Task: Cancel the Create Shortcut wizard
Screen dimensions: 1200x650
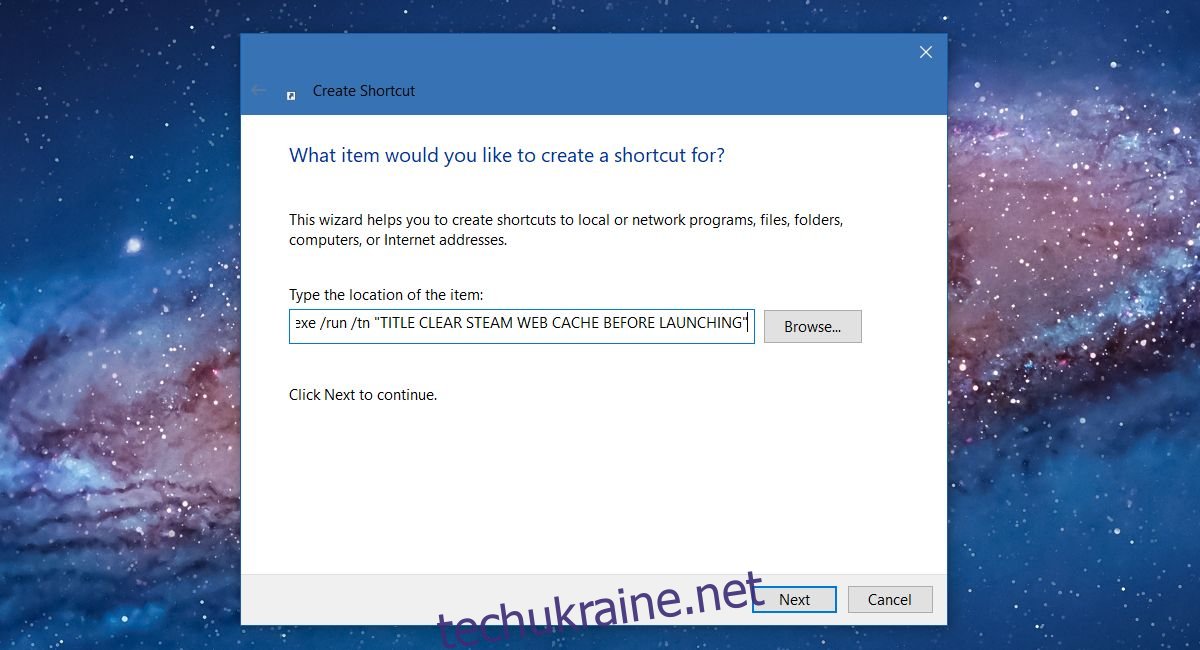Action: pyautogui.click(x=890, y=599)
